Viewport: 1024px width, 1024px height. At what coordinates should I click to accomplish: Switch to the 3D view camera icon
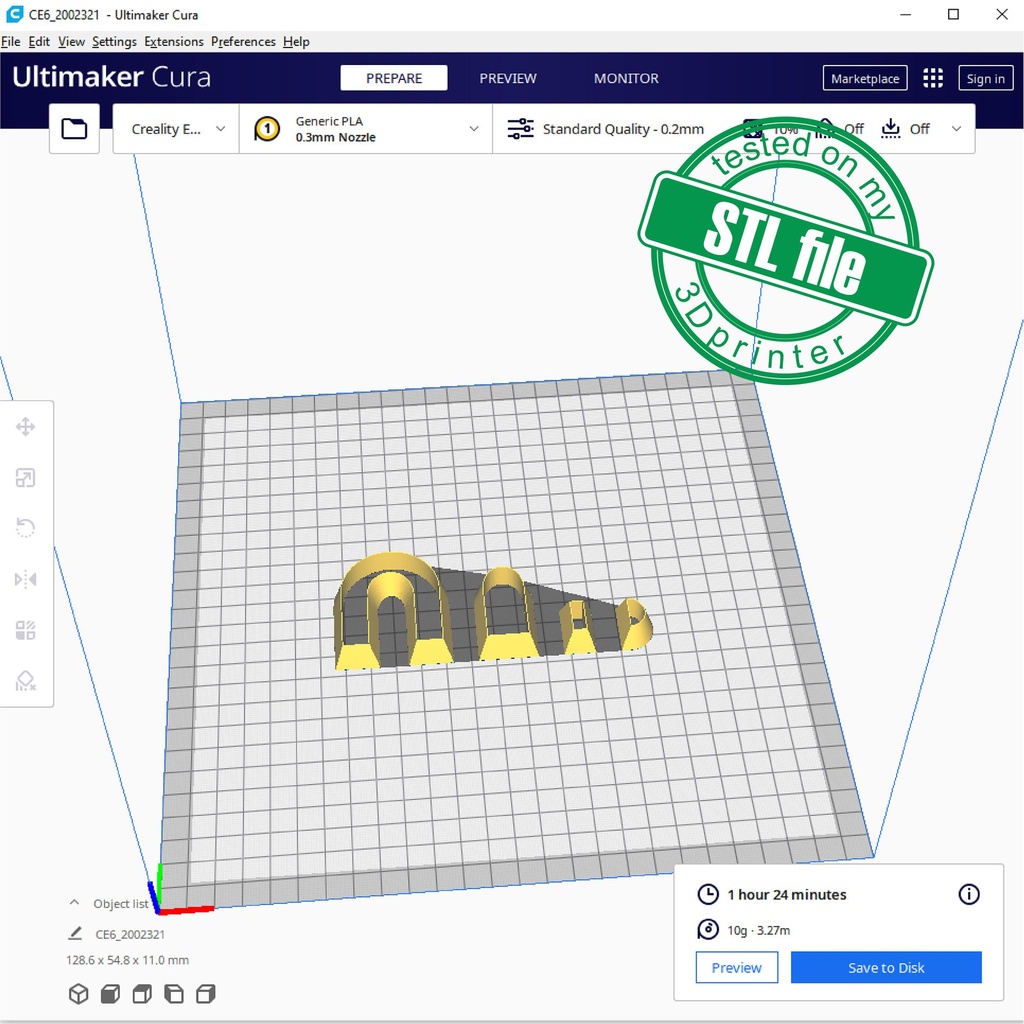[78, 994]
